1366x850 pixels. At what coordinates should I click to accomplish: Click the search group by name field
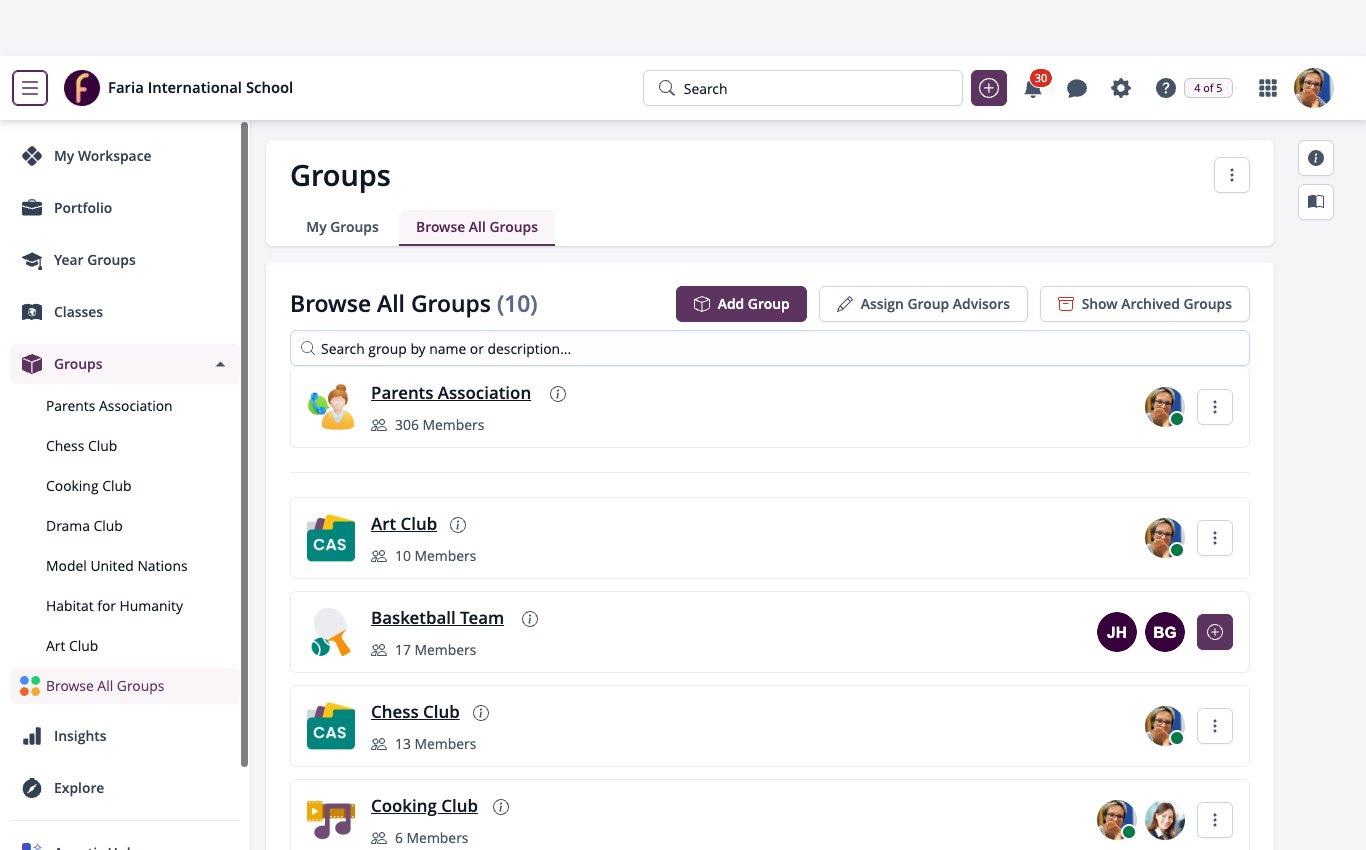tap(770, 349)
